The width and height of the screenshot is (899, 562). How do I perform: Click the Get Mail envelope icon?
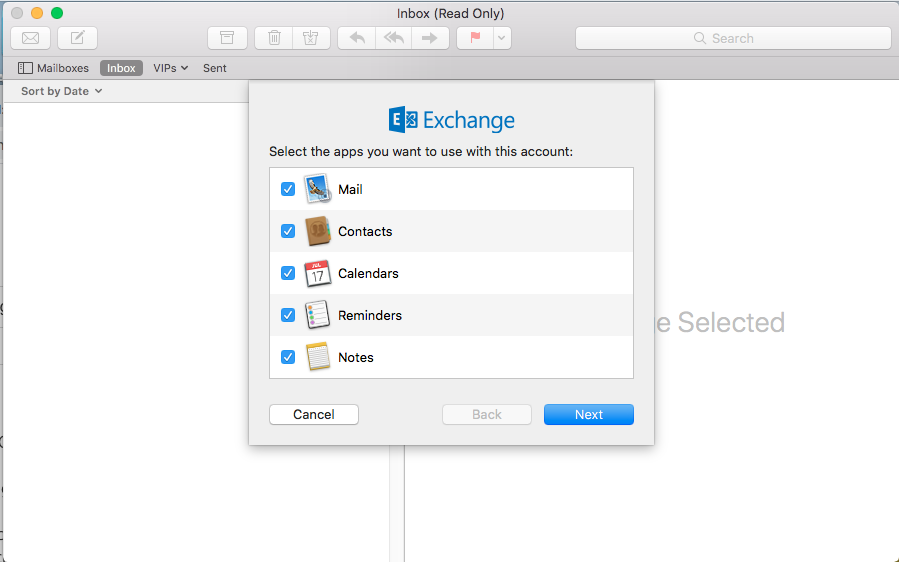pyautogui.click(x=30, y=38)
